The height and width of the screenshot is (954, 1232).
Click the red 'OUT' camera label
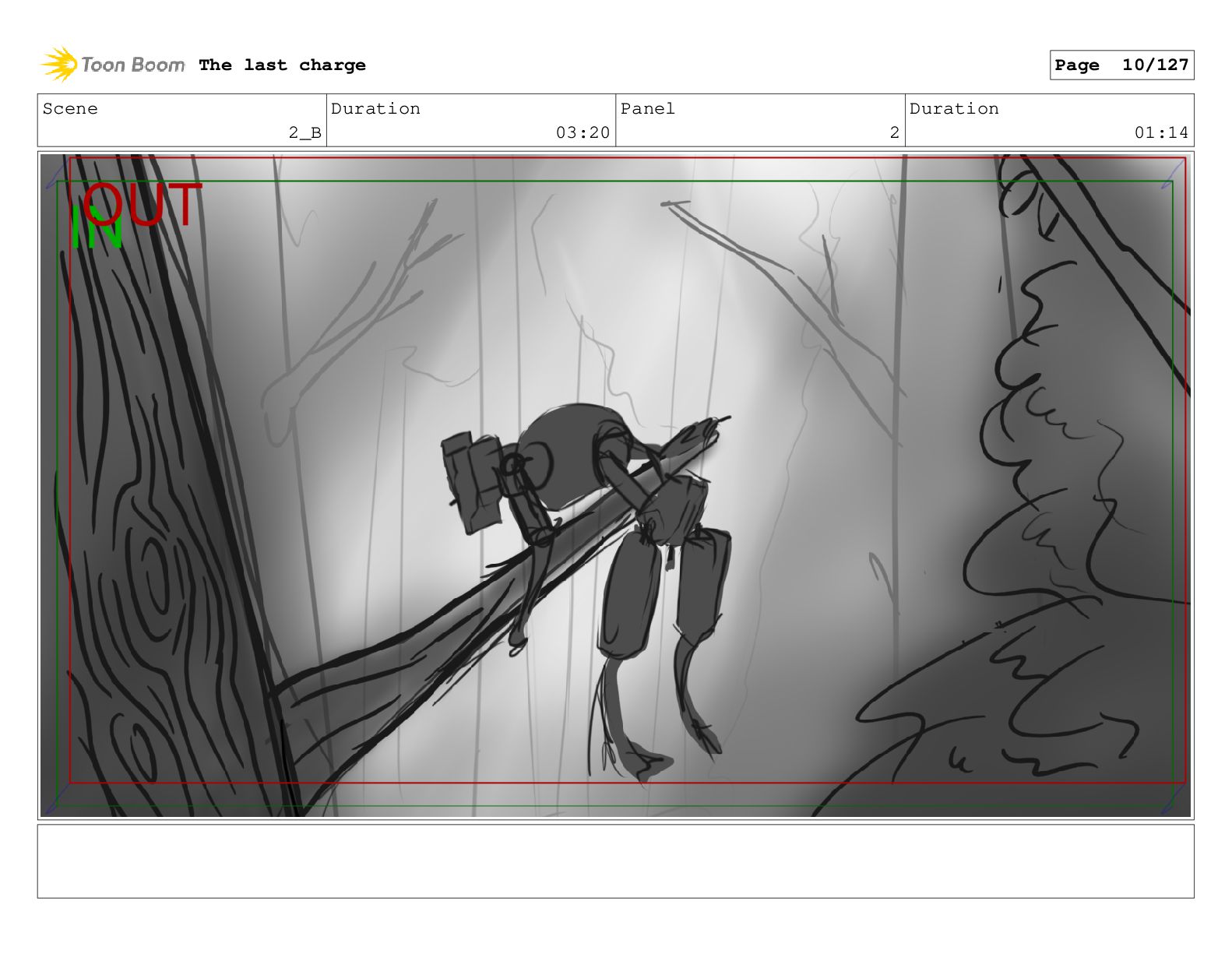point(144,206)
